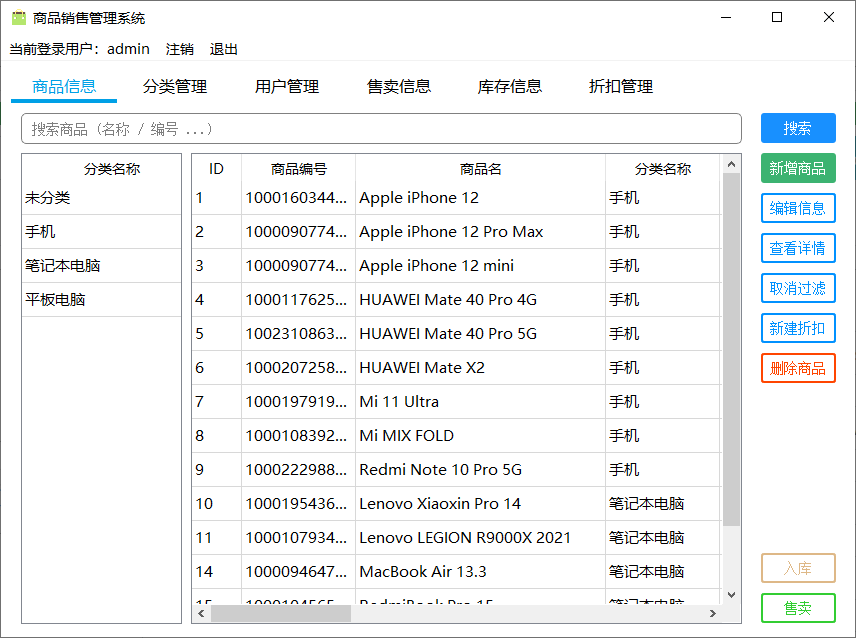Click the app icon in title bar

pos(19,17)
